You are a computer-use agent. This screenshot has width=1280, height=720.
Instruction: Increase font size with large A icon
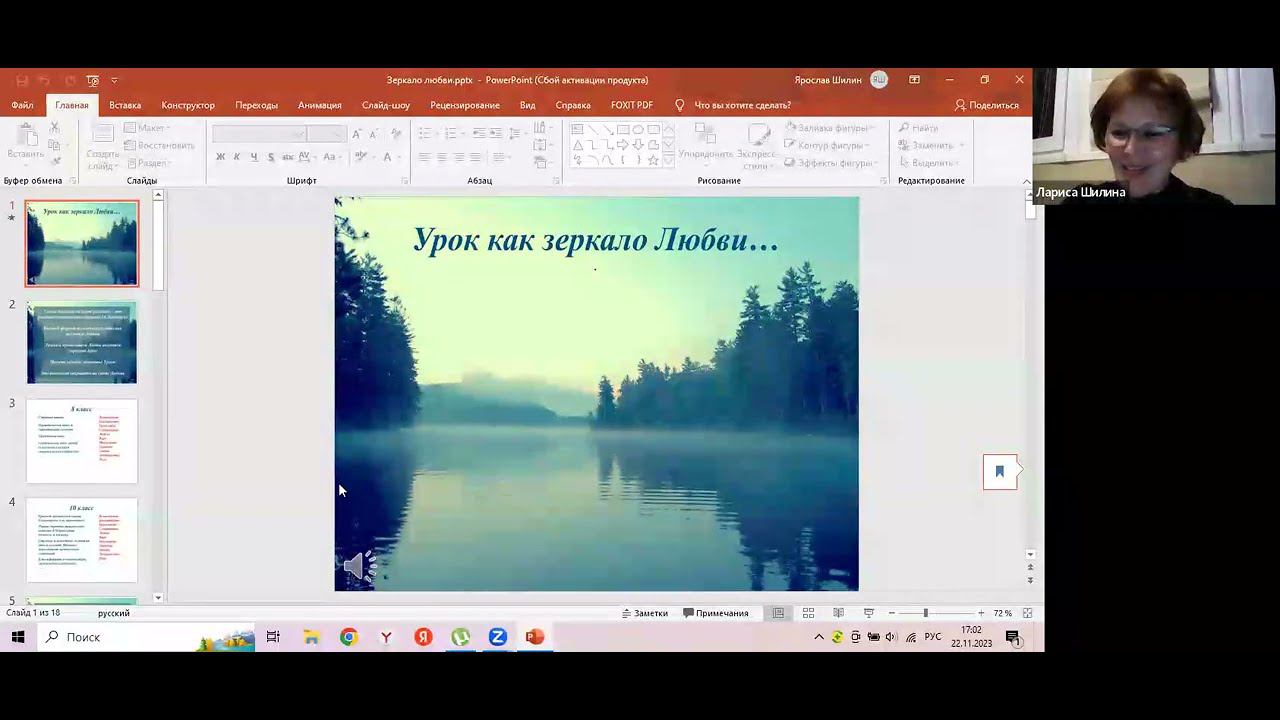pos(359,133)
